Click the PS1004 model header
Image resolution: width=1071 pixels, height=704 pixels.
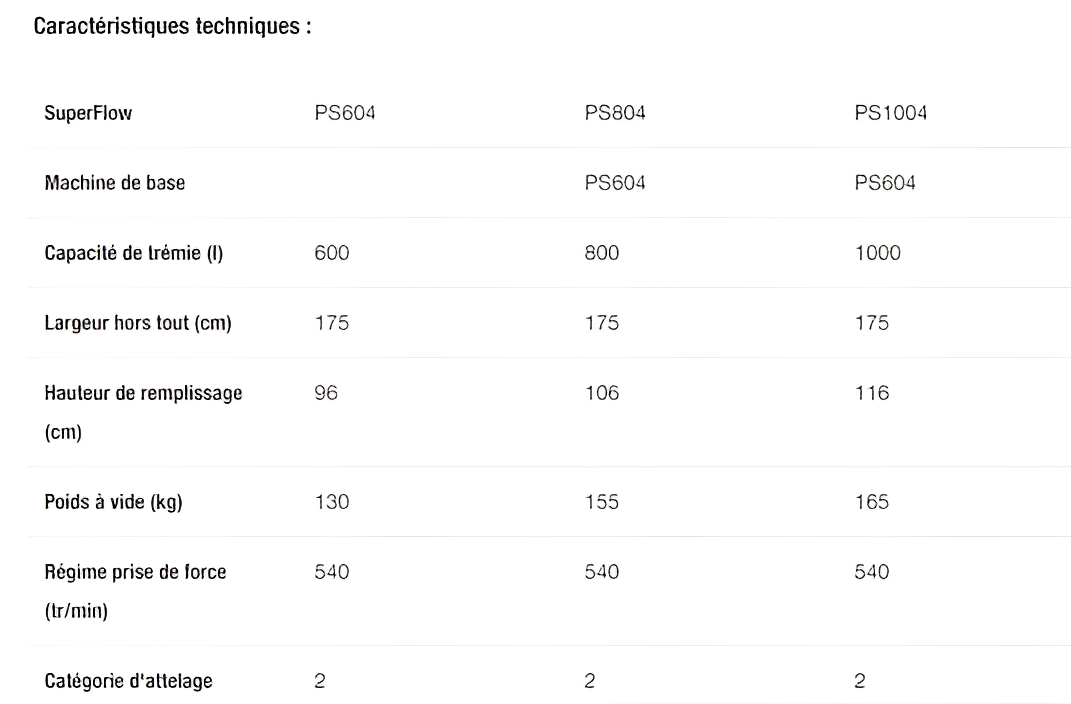coord(891,114)
